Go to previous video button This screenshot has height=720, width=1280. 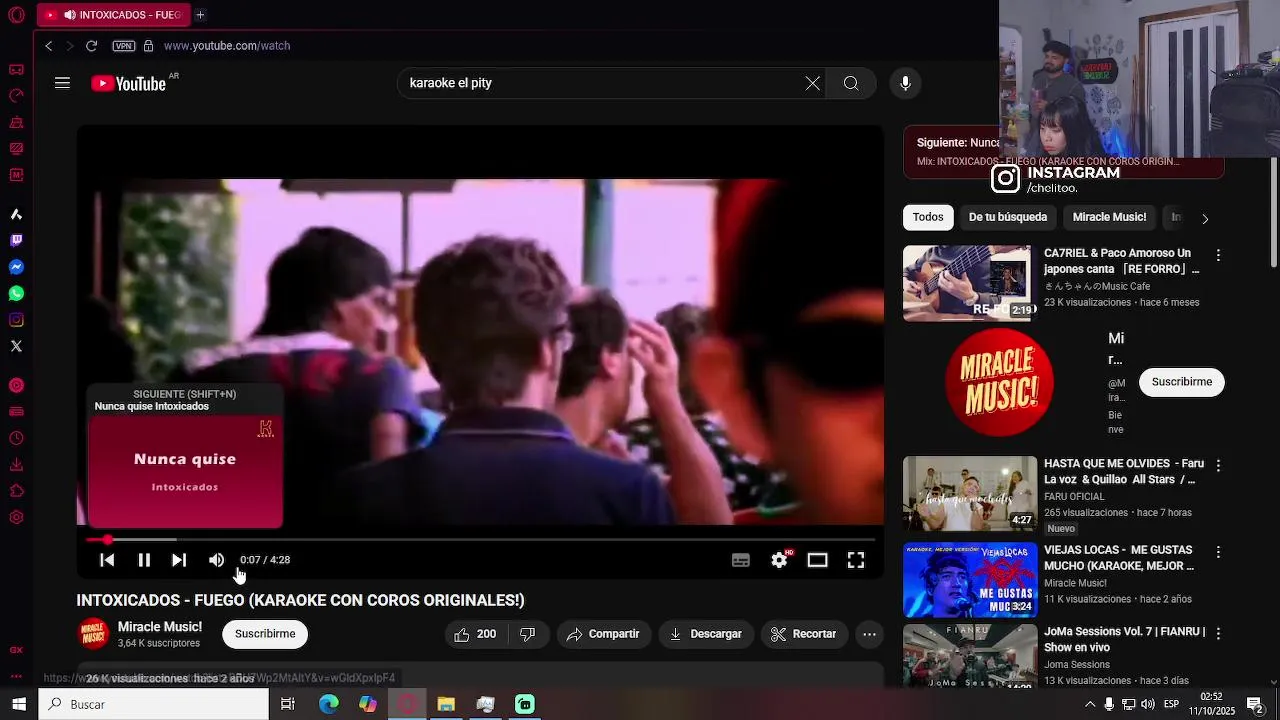(x=107, y=560)
